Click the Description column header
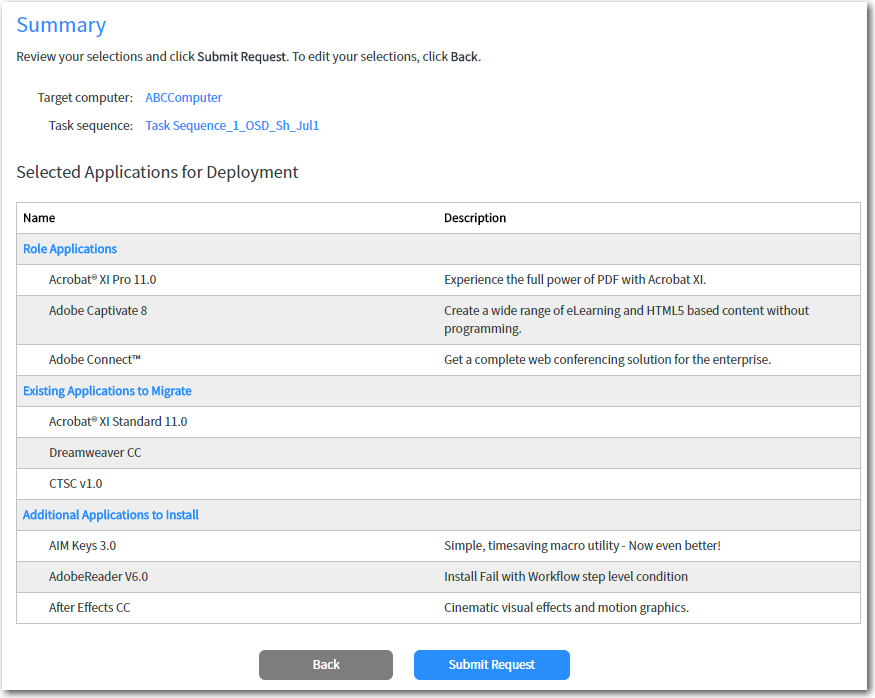This screenshot has width=875, height=698. click(x=475, y=218)
